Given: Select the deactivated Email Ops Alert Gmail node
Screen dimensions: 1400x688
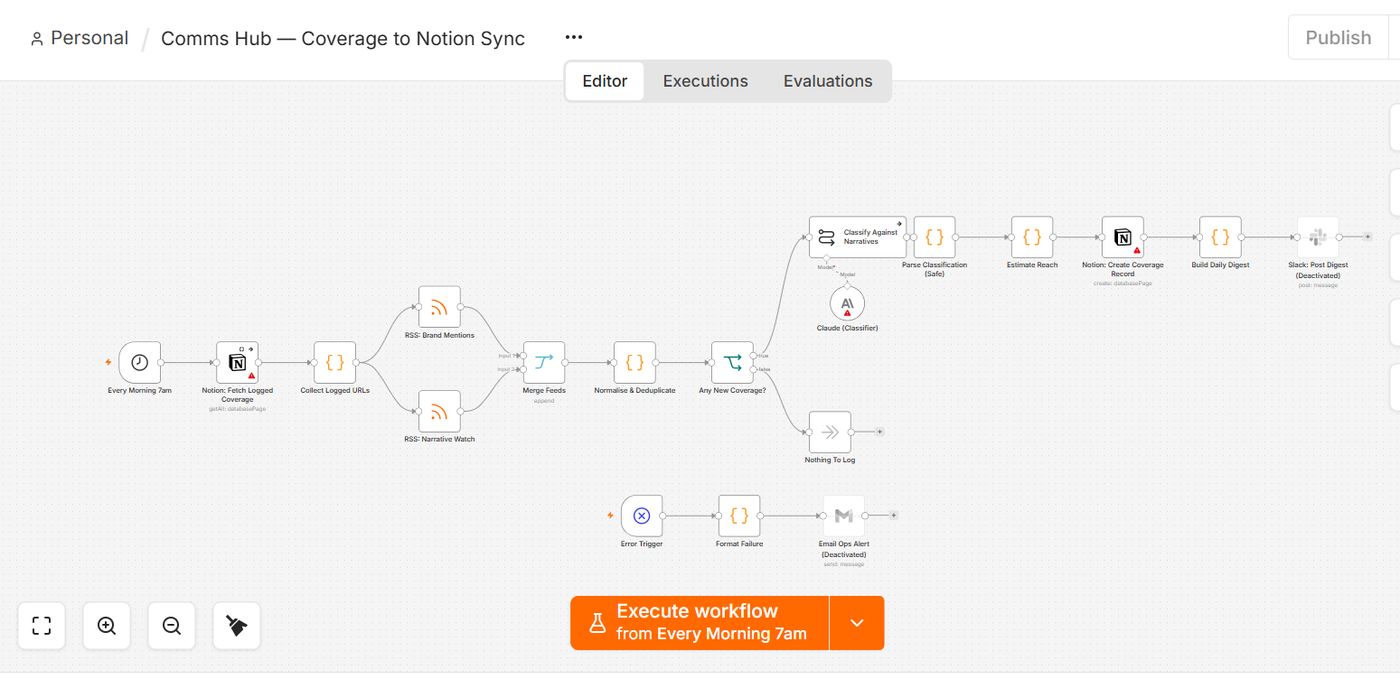Looking at the screenshot, I should [844, 516].
